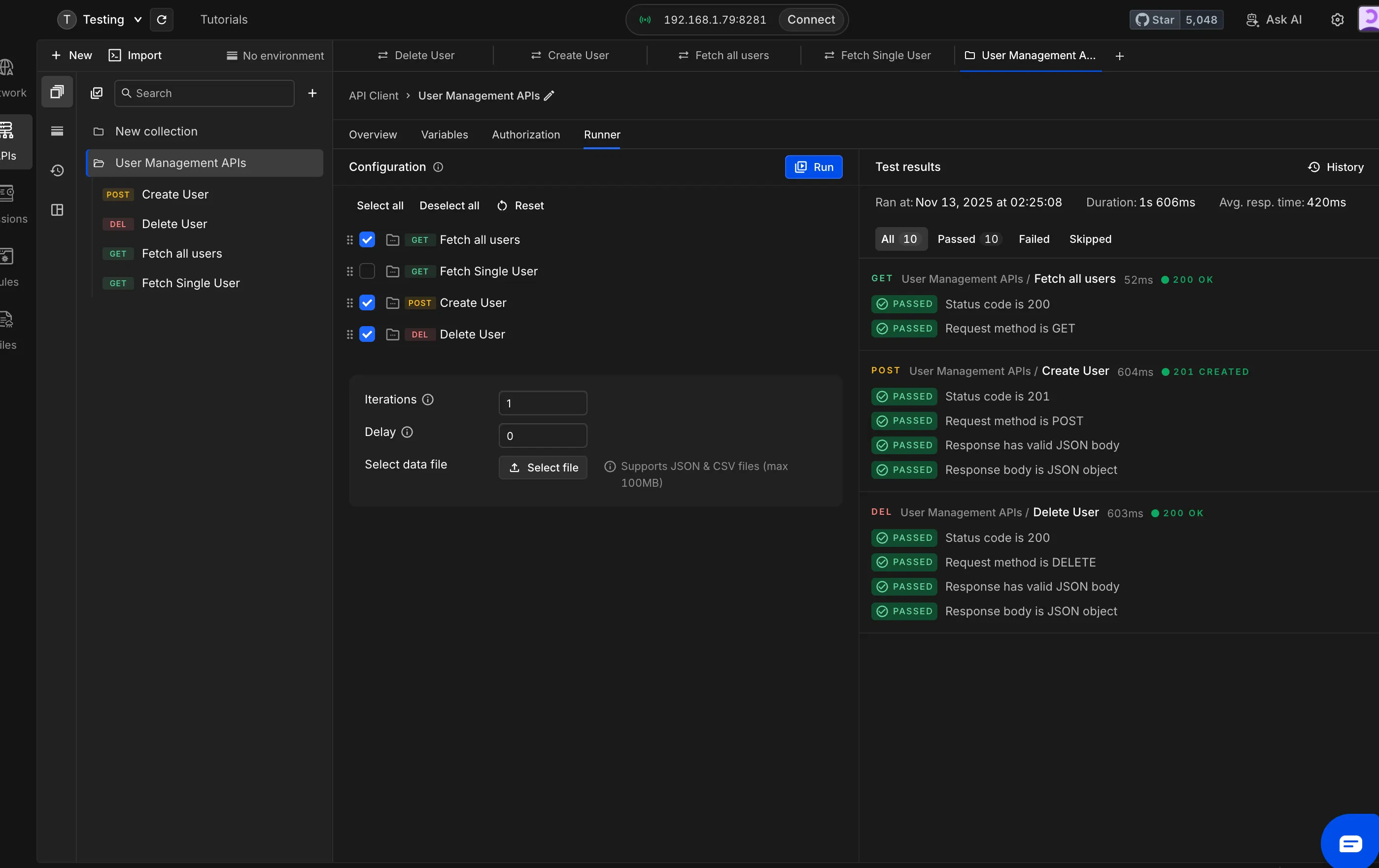Open the Authorization tab
The height and width of the screenshot is (868, 1379).
(526, 134)
